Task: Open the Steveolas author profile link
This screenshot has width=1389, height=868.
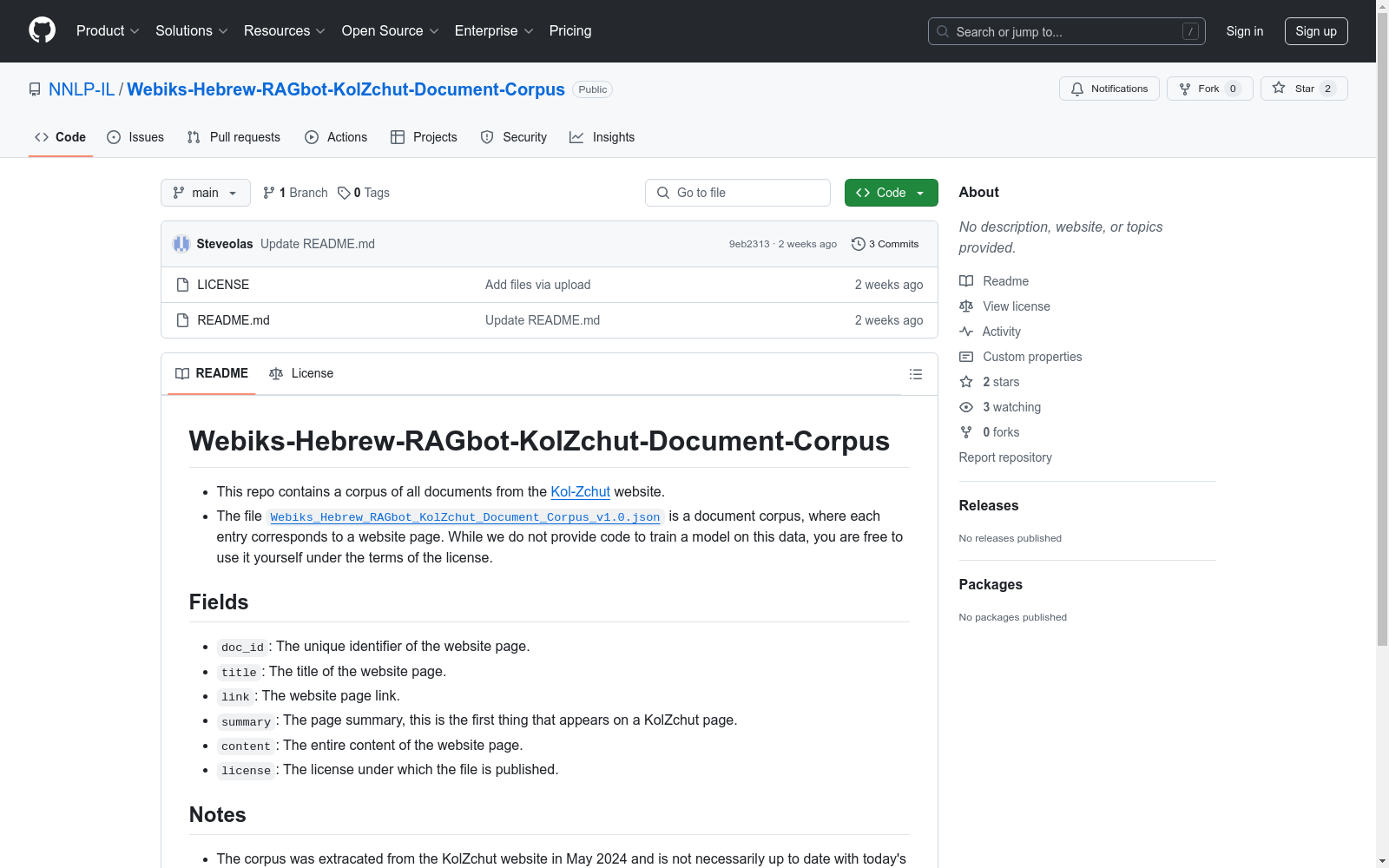Action: coord(225,244)
